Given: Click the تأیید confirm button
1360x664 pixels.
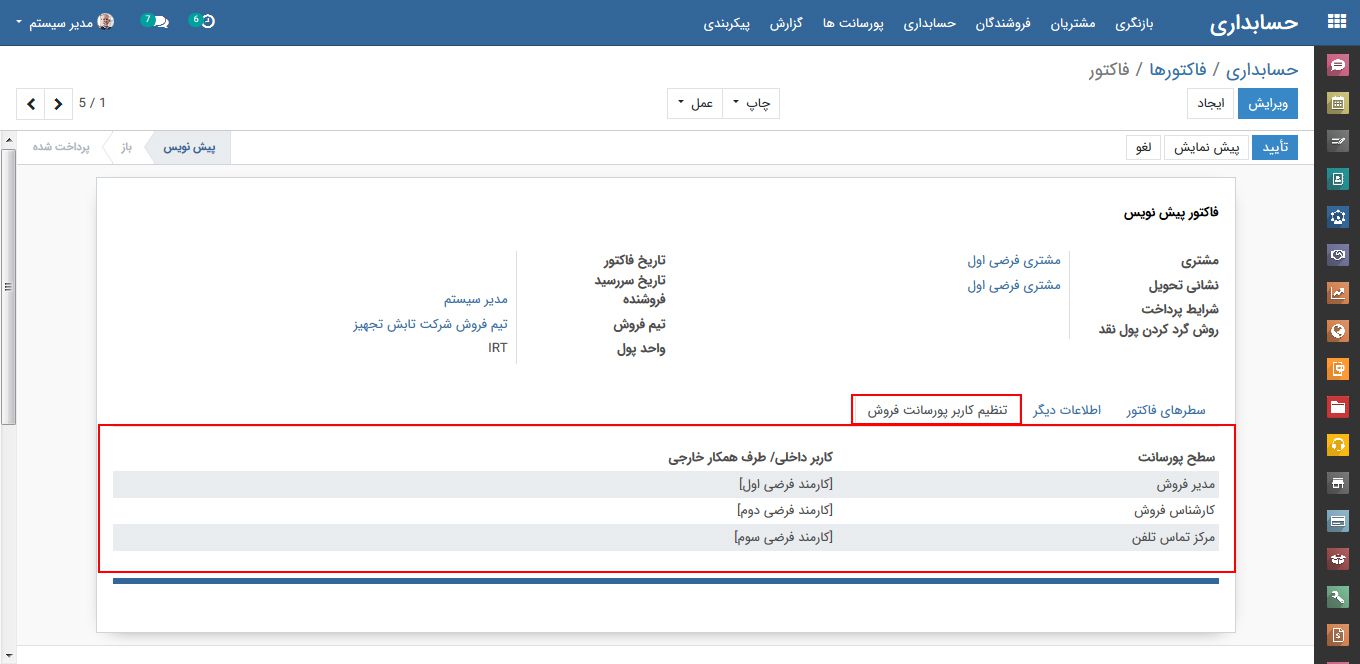Looking at the screenshot, I should 1275,147.
